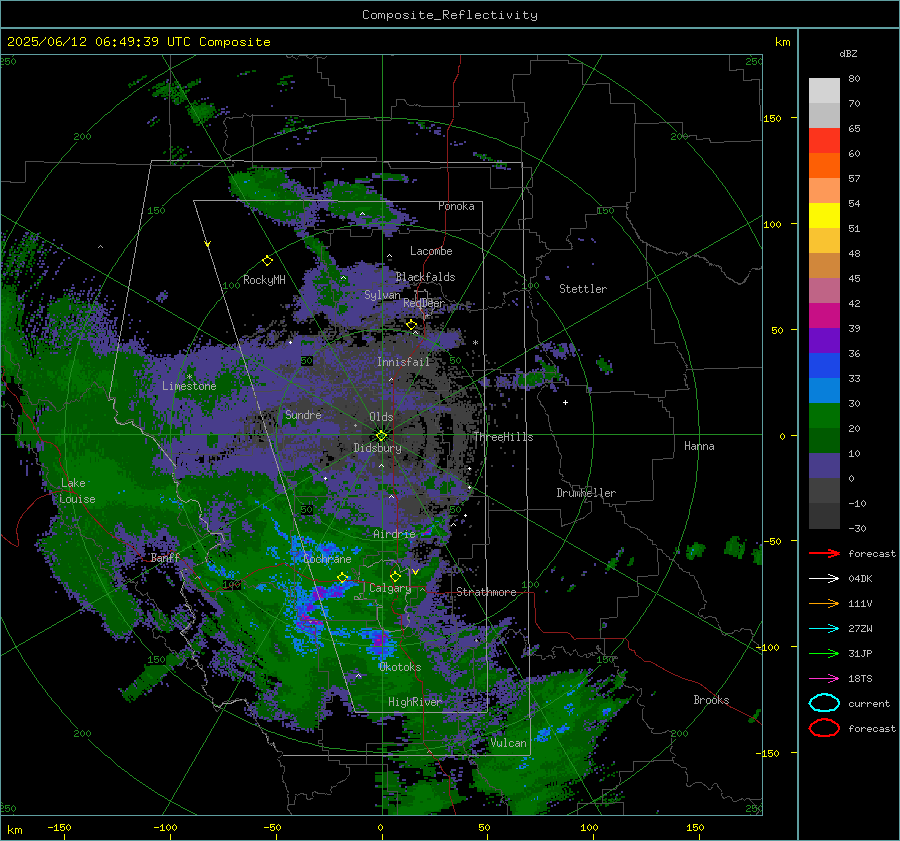Image resolution: width=900 pixels, height=841 pixels.
Task: Click the white 04DK arrow icon
Action: (824, 579)
